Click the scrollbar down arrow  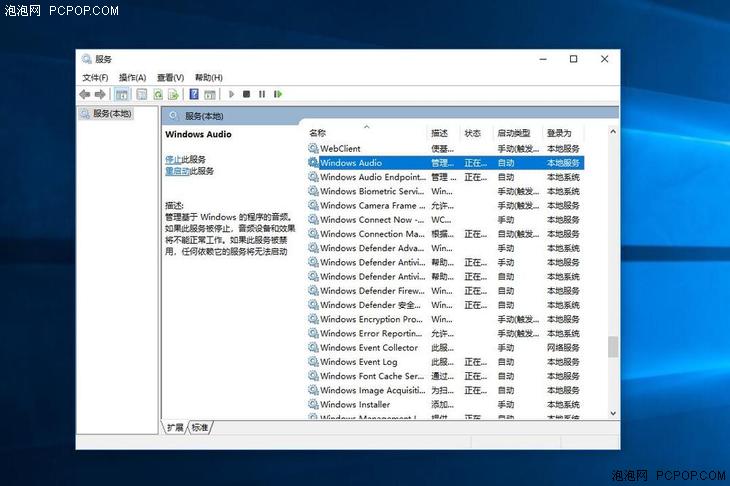point(613,413)
